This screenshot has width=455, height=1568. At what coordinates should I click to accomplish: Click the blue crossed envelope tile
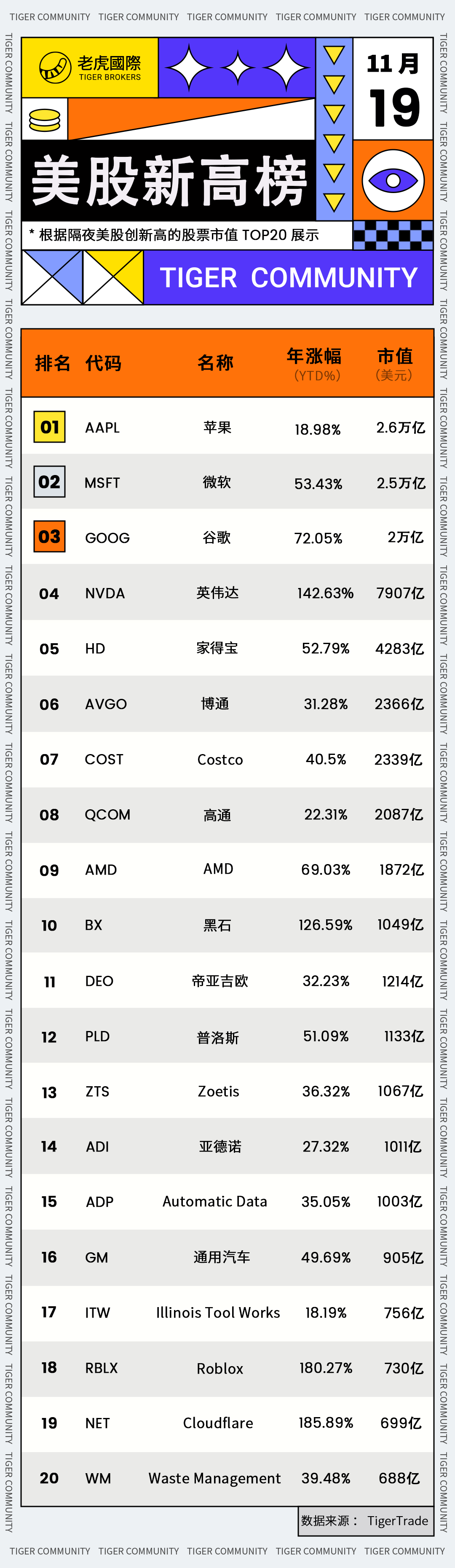pyautogui.click(x=52, y=278)
